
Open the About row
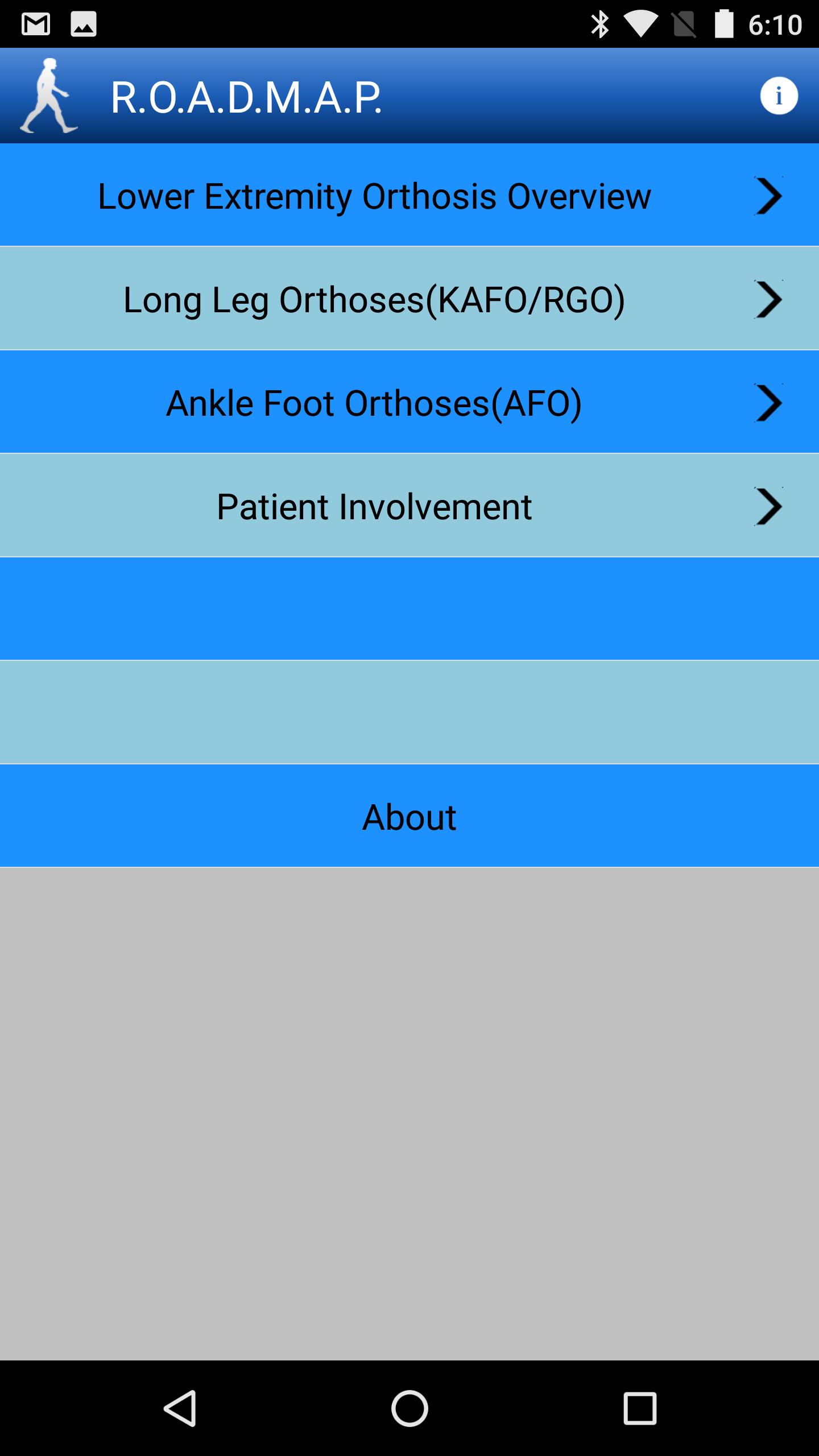(409, 816)
